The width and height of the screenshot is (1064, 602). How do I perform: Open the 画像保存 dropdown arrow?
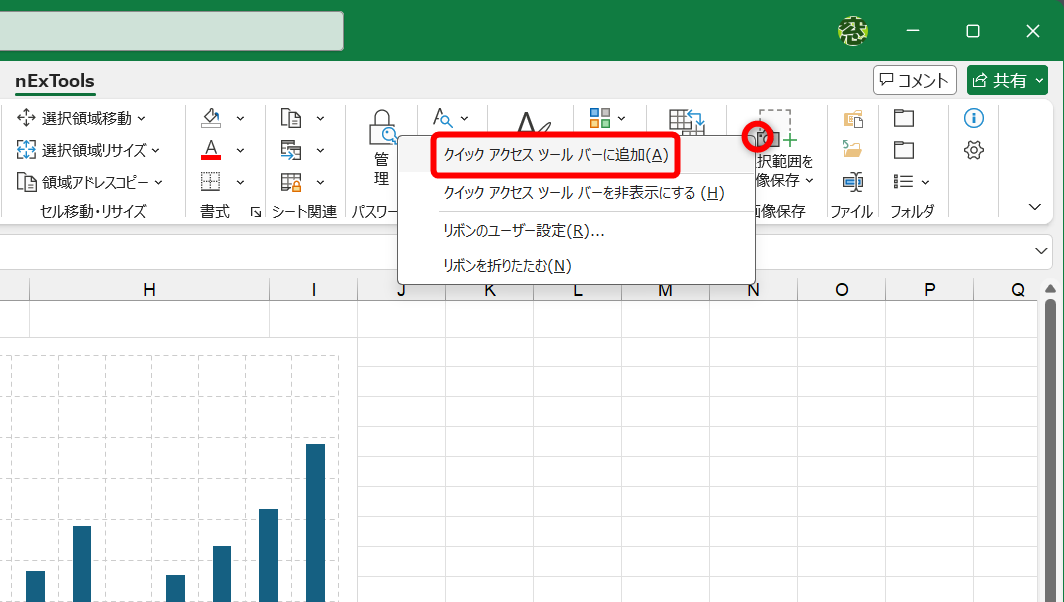click(x=810, y=181)
